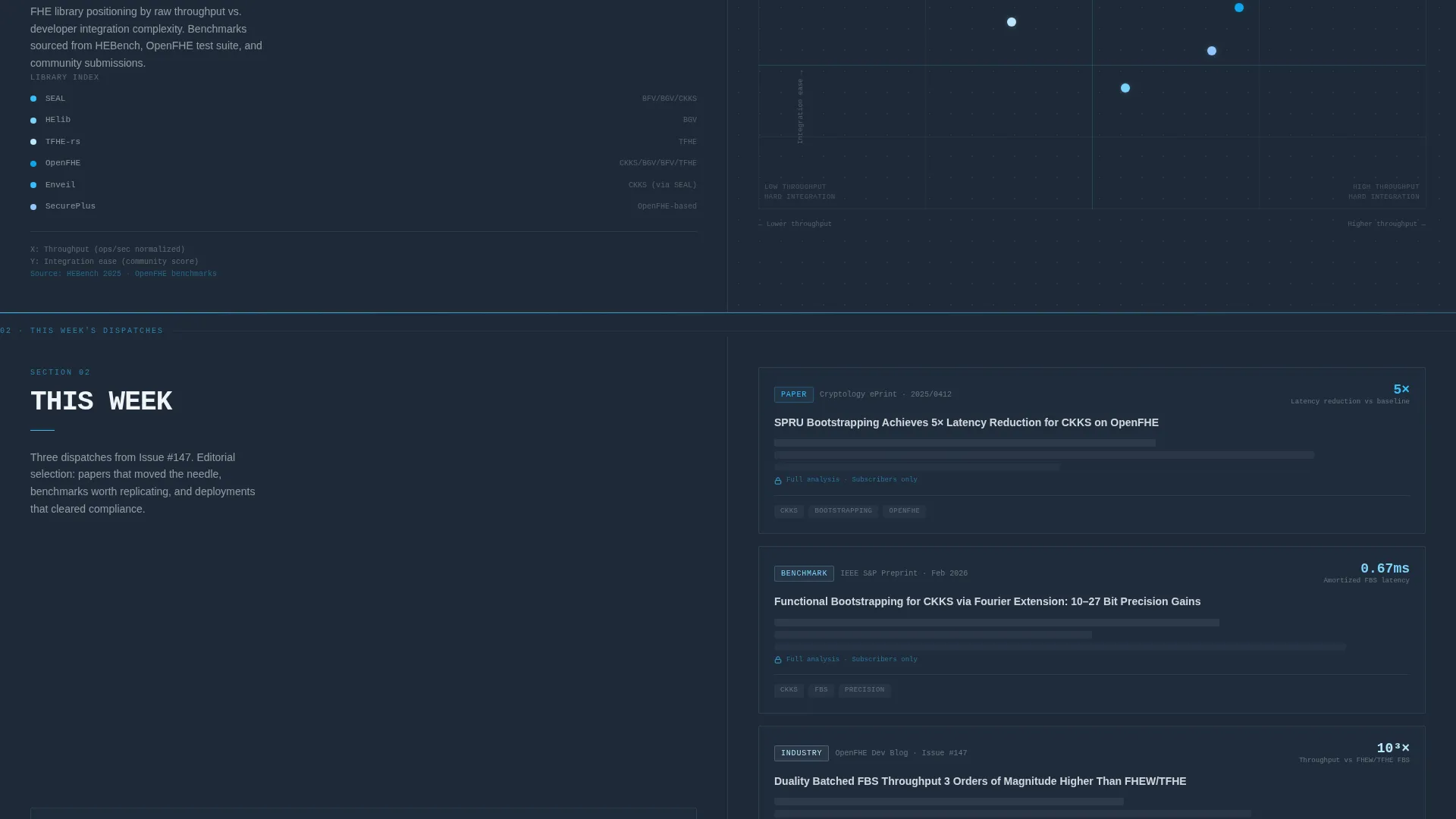Select the Enveil legend dot

pyautogui.click(x=33, y=185)
